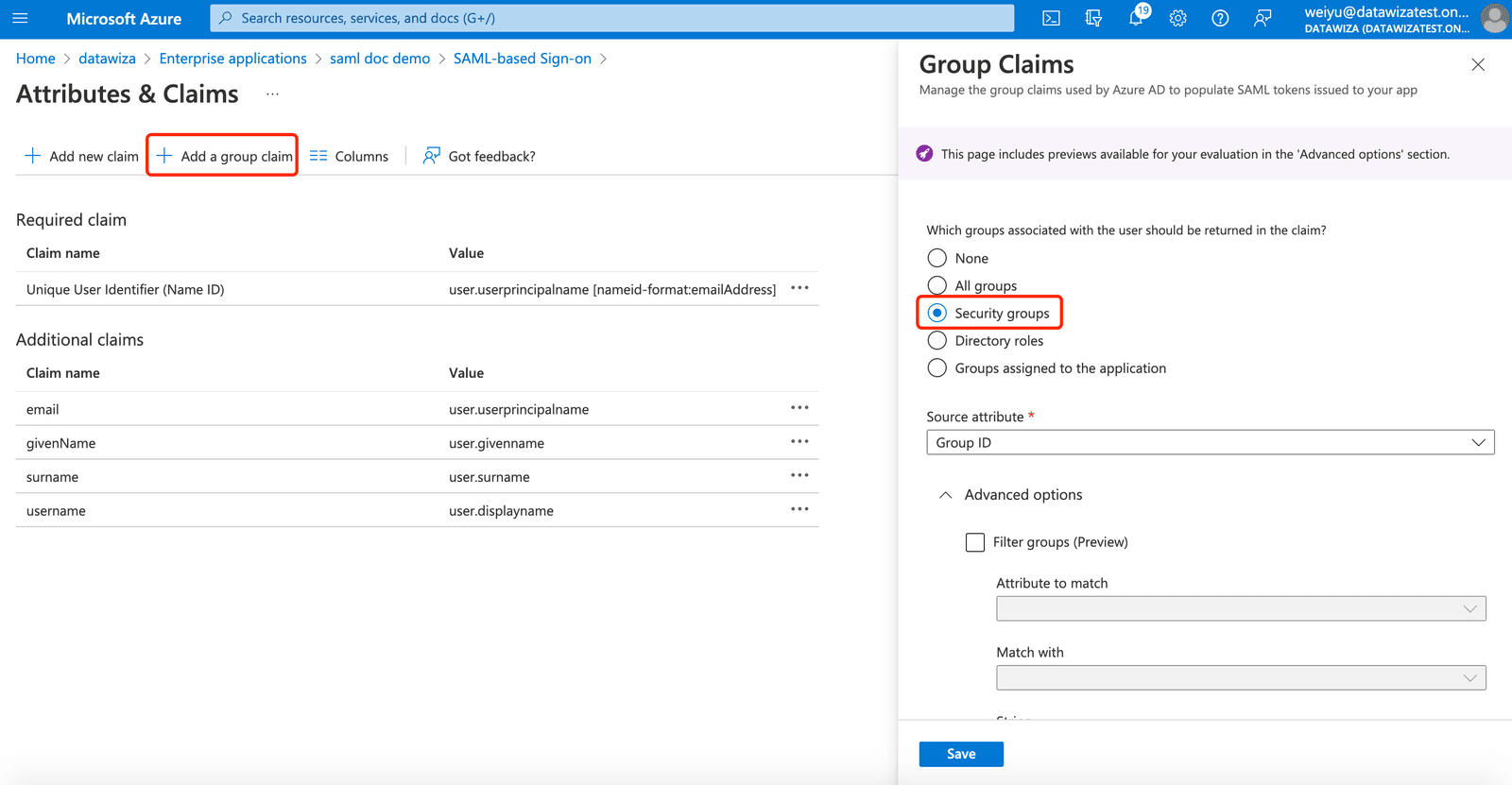Select the All groups radio option
The height and width of the screenshot is (785, 1512).
click(937, 285)
